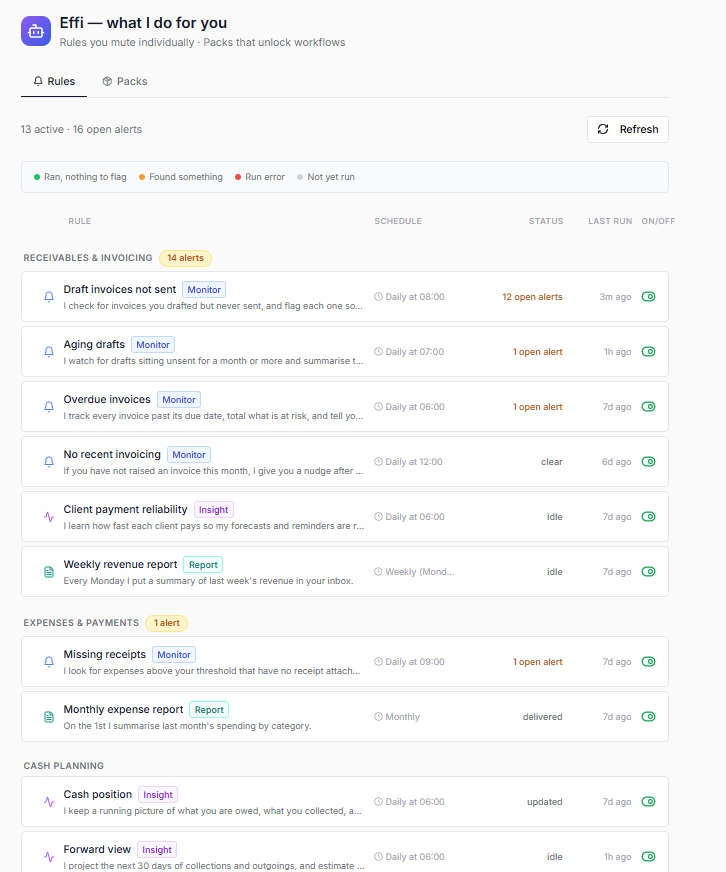Open 1 open alert for Missing receipts
Screen dimensions: 726x872
click(537, 662)
